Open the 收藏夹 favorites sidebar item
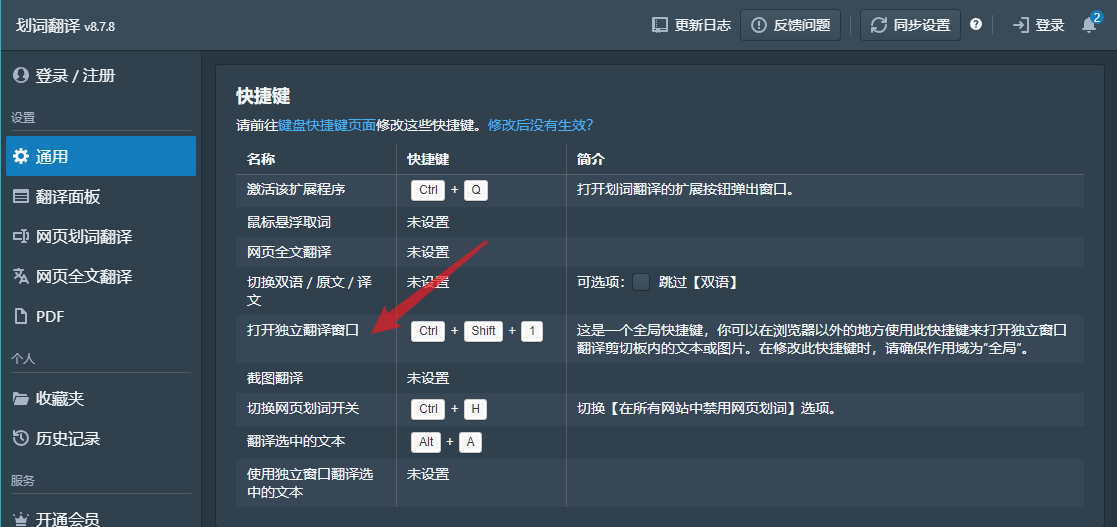The image size is (1117, 527). tap(100, 398)
